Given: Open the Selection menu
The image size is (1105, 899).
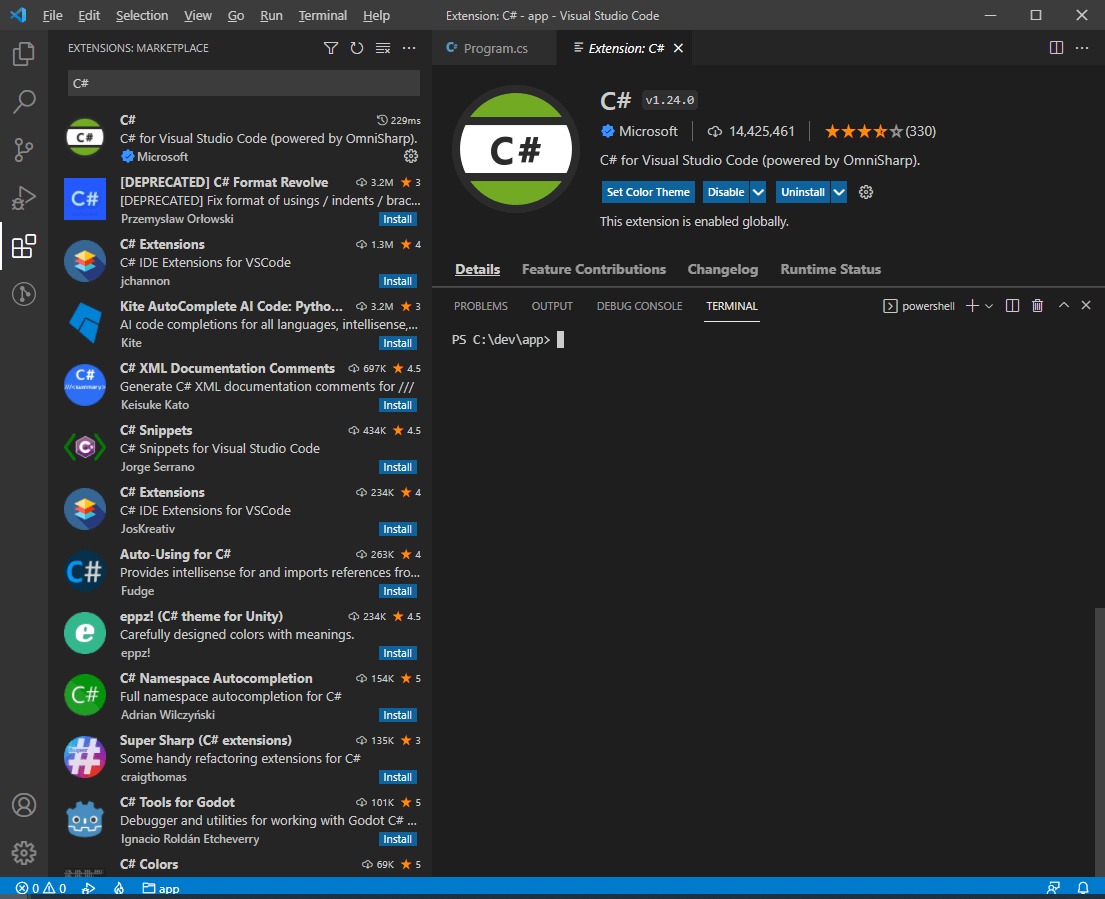Looking at the screenshot, I should pos(142,16).
